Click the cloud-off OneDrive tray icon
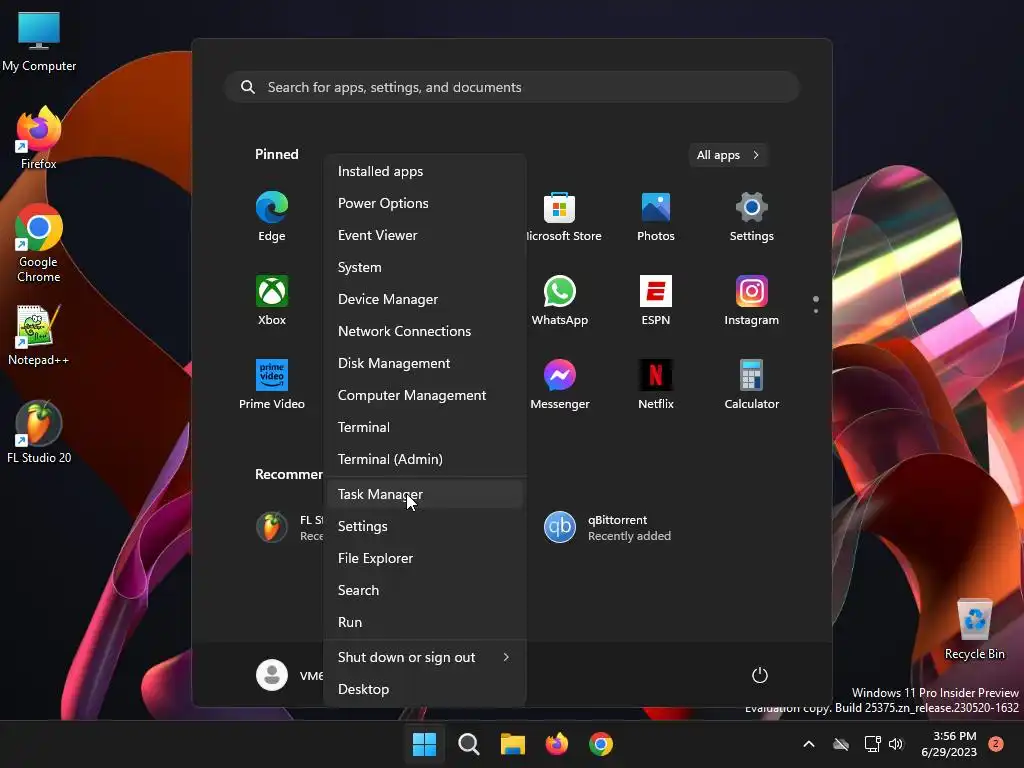This screenshot has width=1024, height=768. coord(841,744)
